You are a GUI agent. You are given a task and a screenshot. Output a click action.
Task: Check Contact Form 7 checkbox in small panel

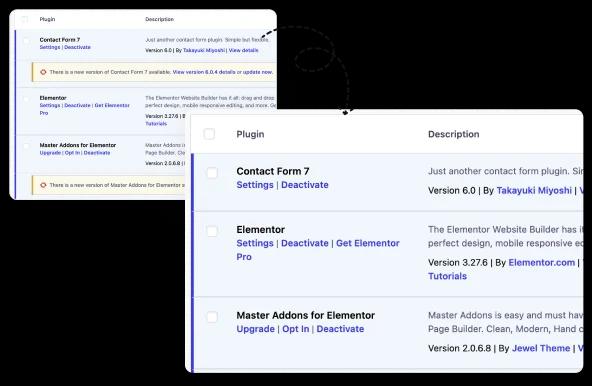pos(26,40)
